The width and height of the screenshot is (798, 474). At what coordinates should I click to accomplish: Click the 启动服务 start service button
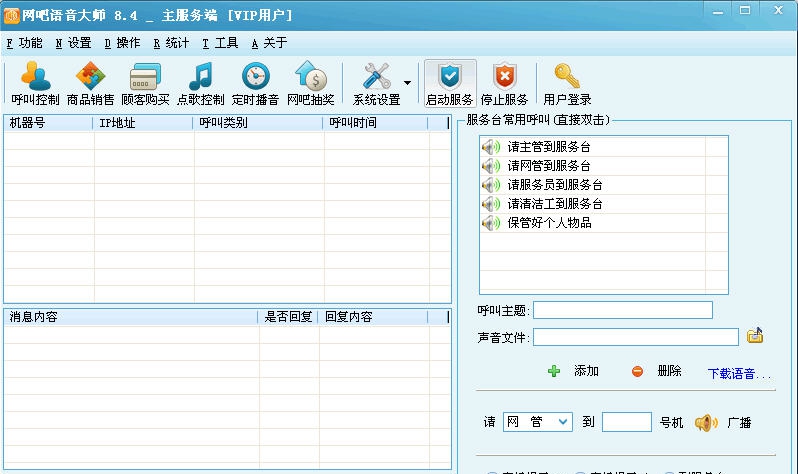[450, 83]
